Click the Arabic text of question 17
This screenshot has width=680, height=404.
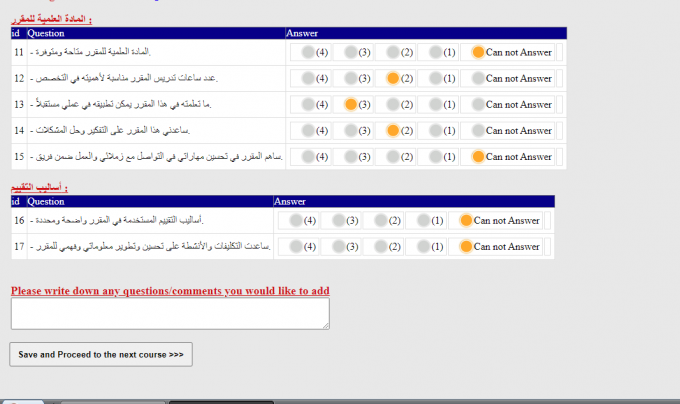(x=150, y=247)
